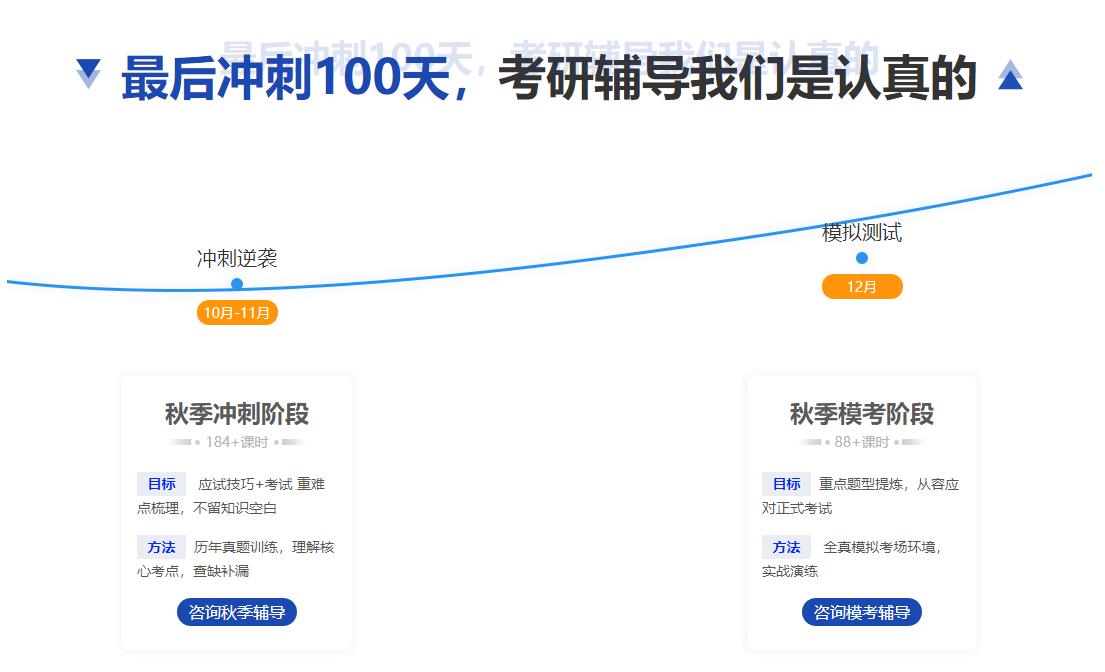Click the 咨询模考辅导 button

point(862,612)
